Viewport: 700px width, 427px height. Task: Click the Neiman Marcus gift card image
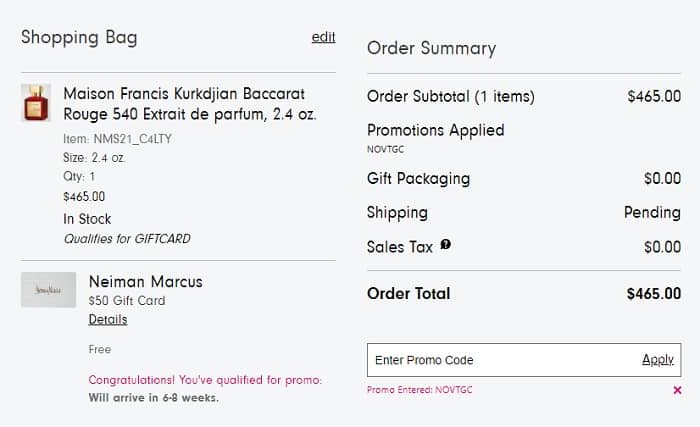click(49, 290)
